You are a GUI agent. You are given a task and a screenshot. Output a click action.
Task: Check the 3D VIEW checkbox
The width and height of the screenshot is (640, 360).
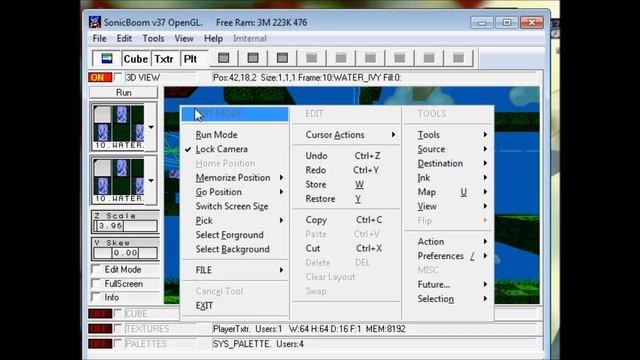118,77
